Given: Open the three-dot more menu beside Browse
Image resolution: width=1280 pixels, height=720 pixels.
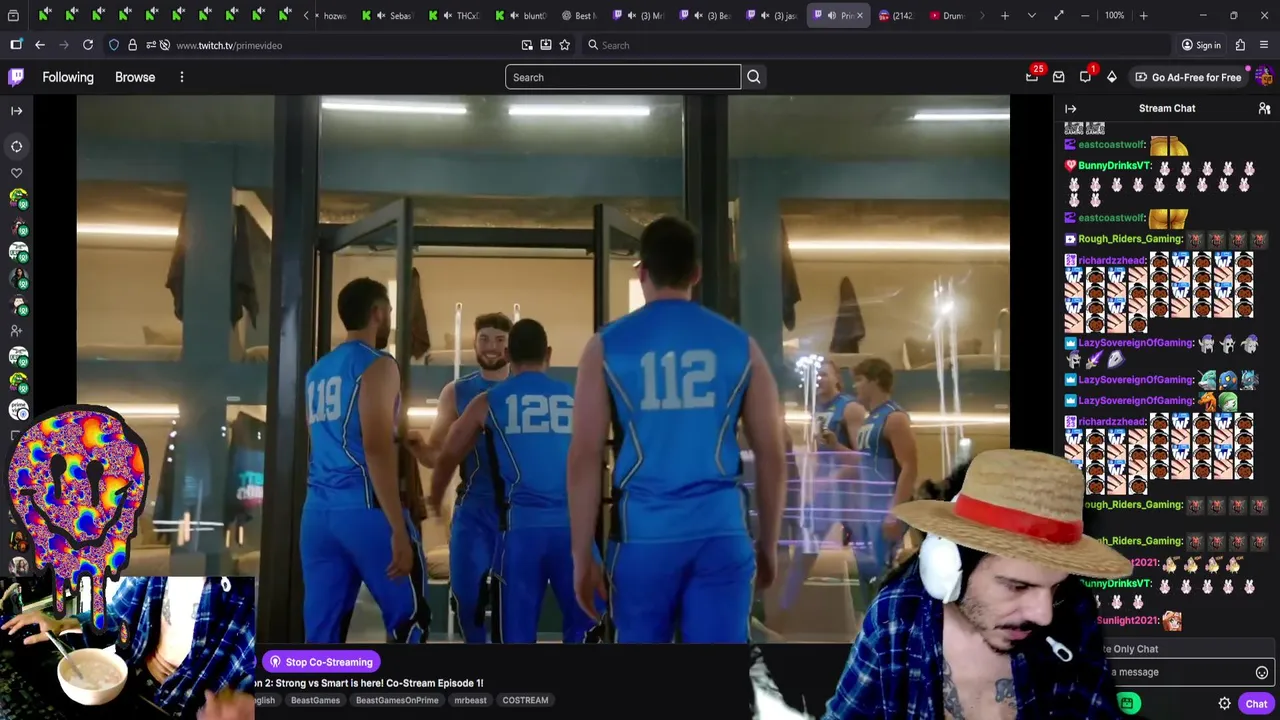Looking at the screenshot, I should (181, 77).
